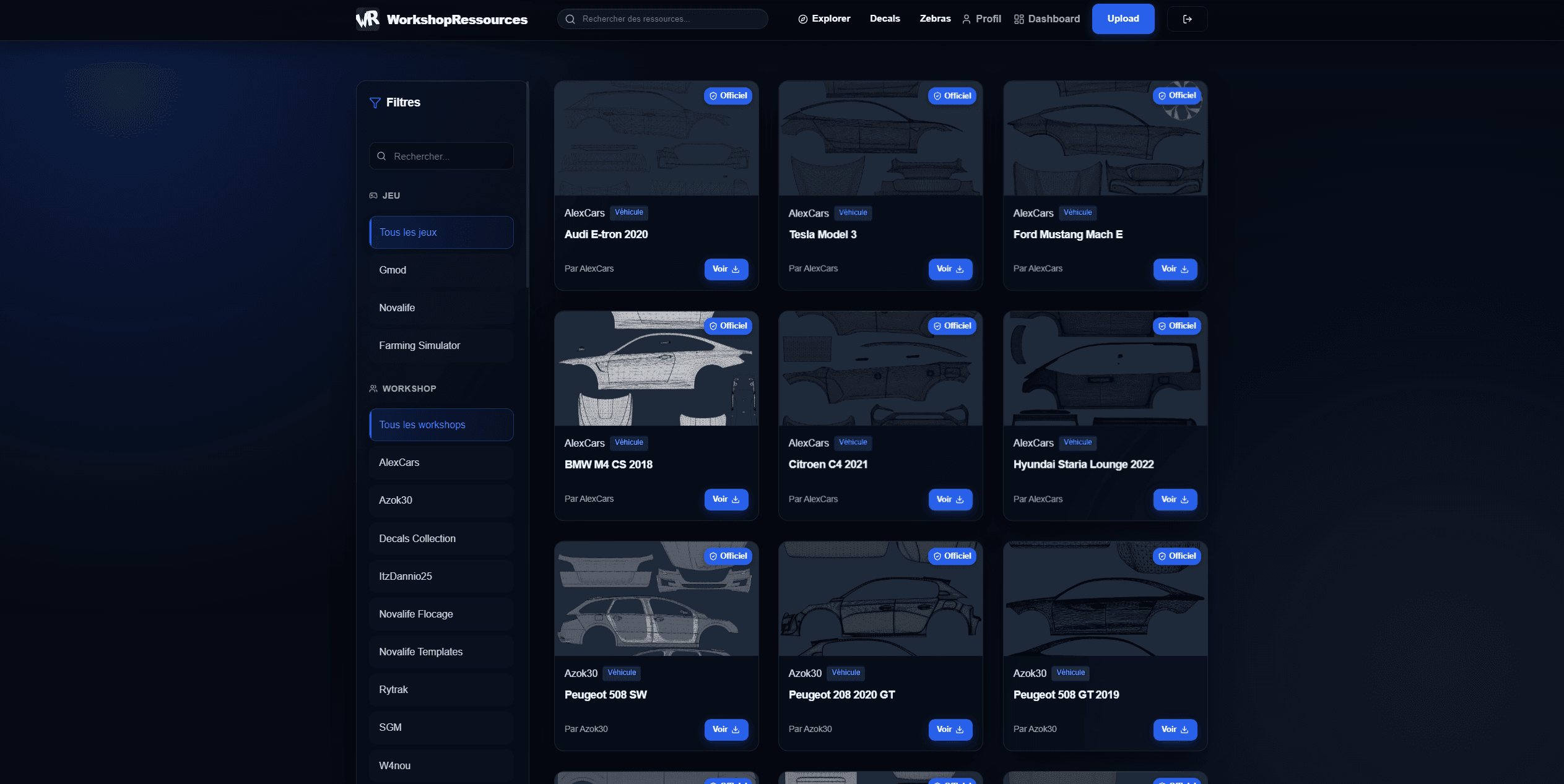Filter by the Novalife Templates workshop

(x=441, y=652)
